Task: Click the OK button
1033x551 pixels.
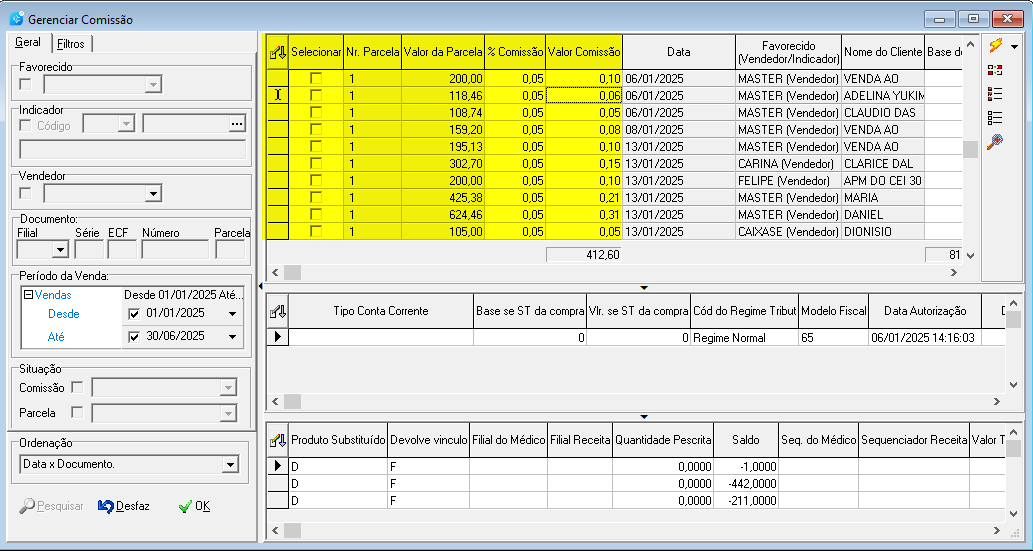Action: (x=194, y=506)
